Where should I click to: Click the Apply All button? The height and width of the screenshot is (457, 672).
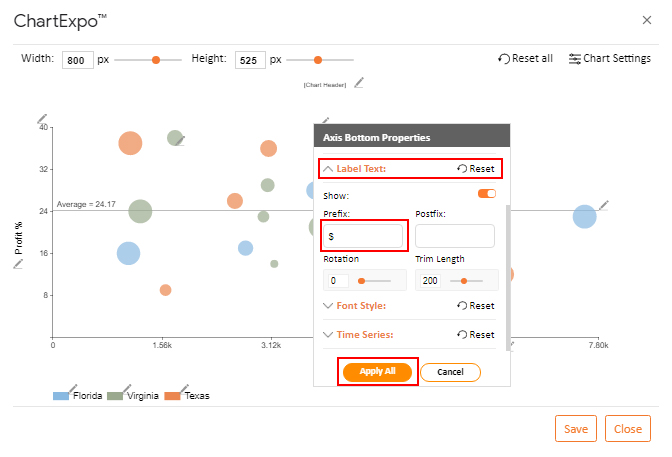tap(377, 371)
